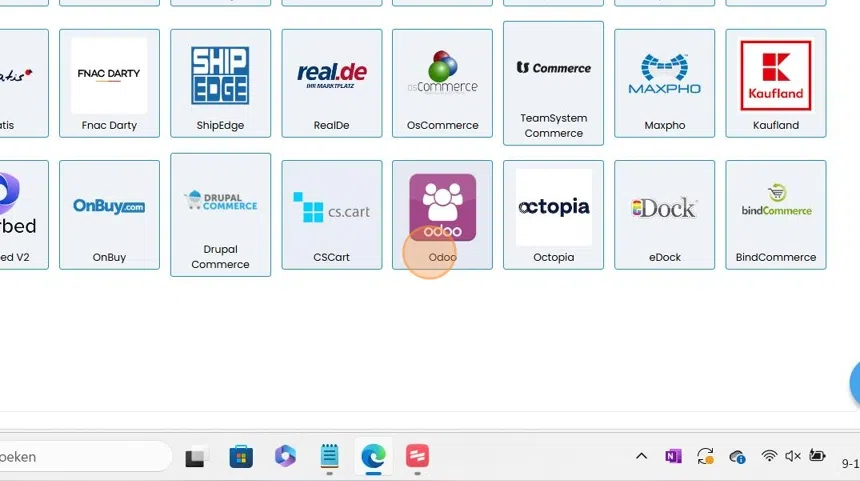Open the OneDrive cloud tray icon
Screen dimensions: 860x481
(x=737, y=456)
